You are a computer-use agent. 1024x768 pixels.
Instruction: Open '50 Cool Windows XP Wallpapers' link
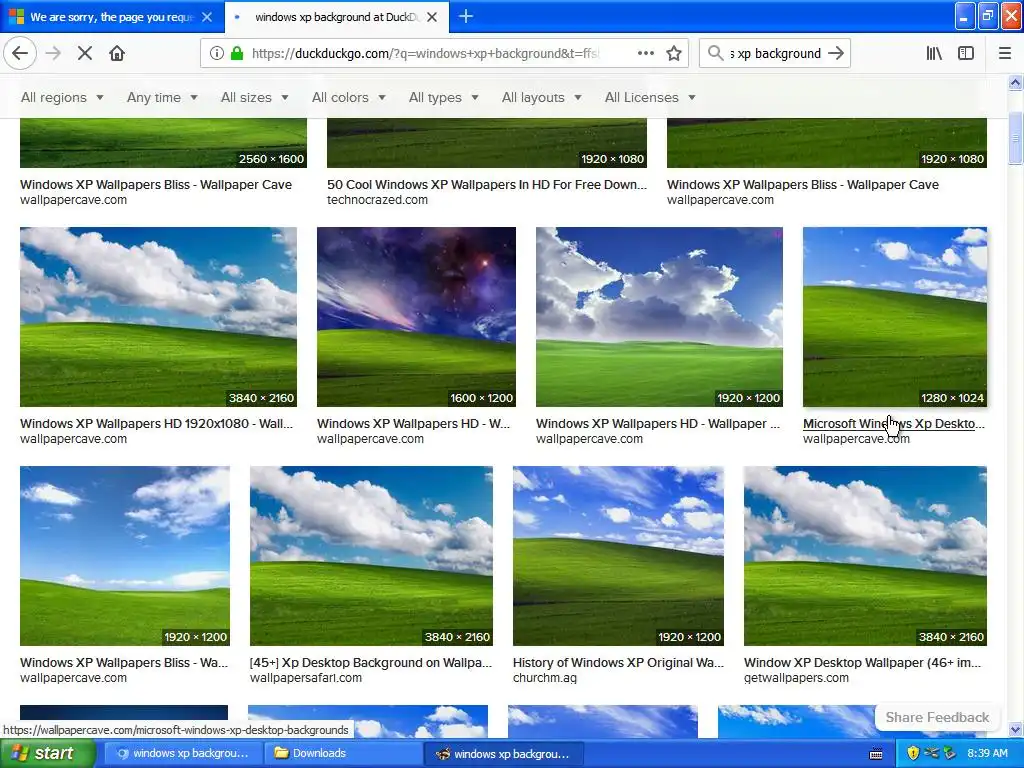pyautogui.click(x=487, y=184)
